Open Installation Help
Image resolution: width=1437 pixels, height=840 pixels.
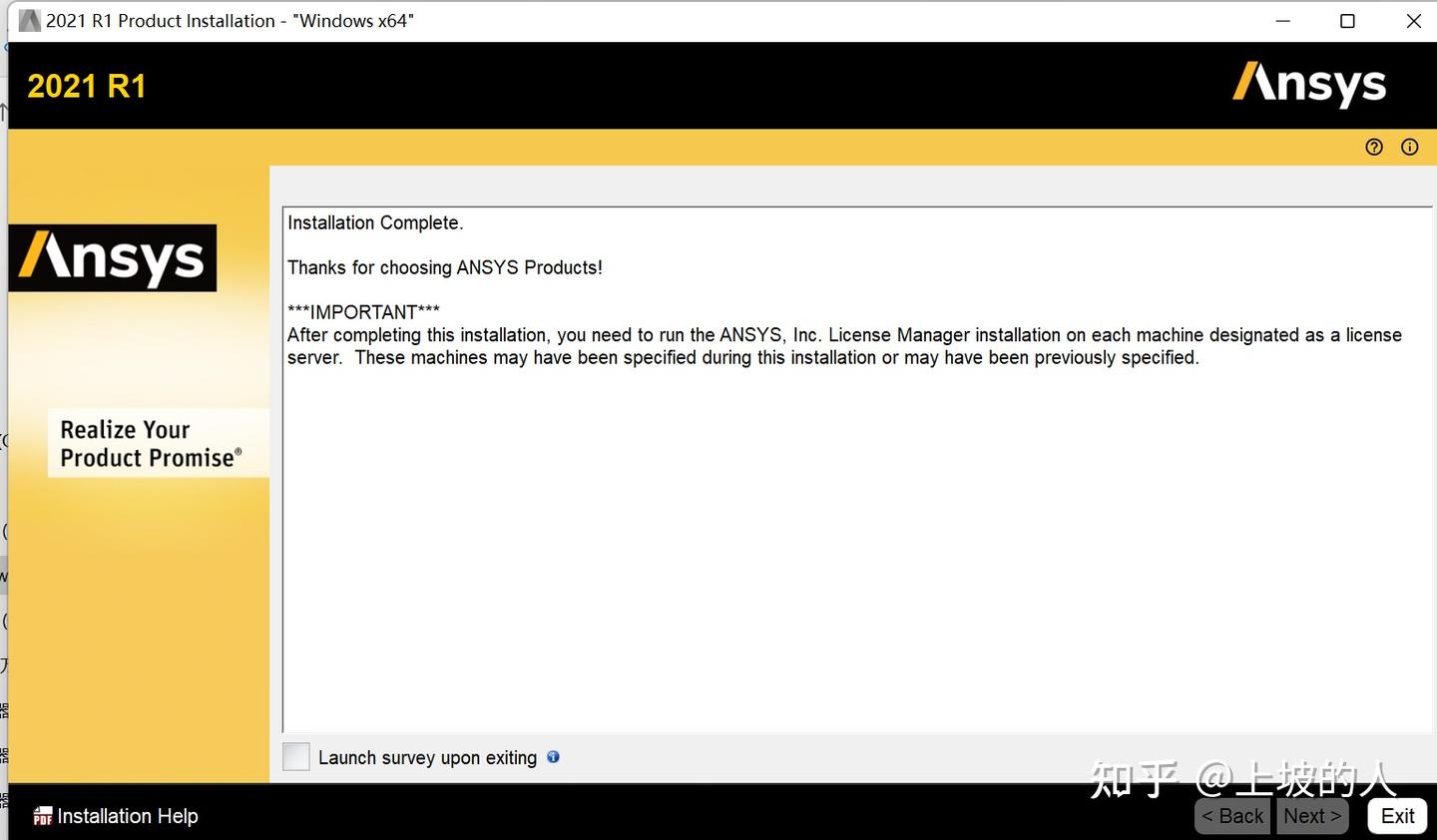pyautogui.click(x=125, y=816)
